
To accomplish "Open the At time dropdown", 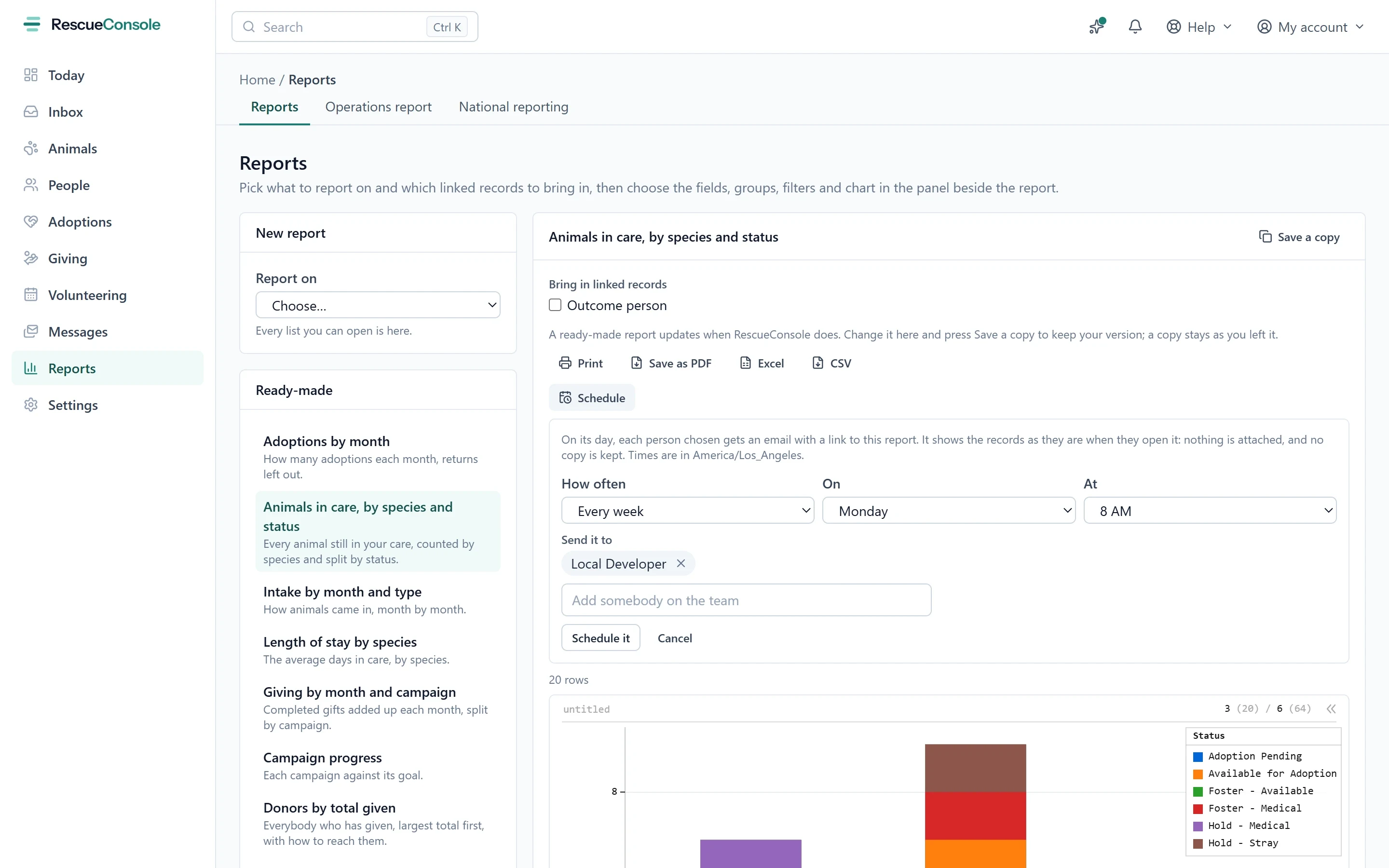I will pos(1210,510).
